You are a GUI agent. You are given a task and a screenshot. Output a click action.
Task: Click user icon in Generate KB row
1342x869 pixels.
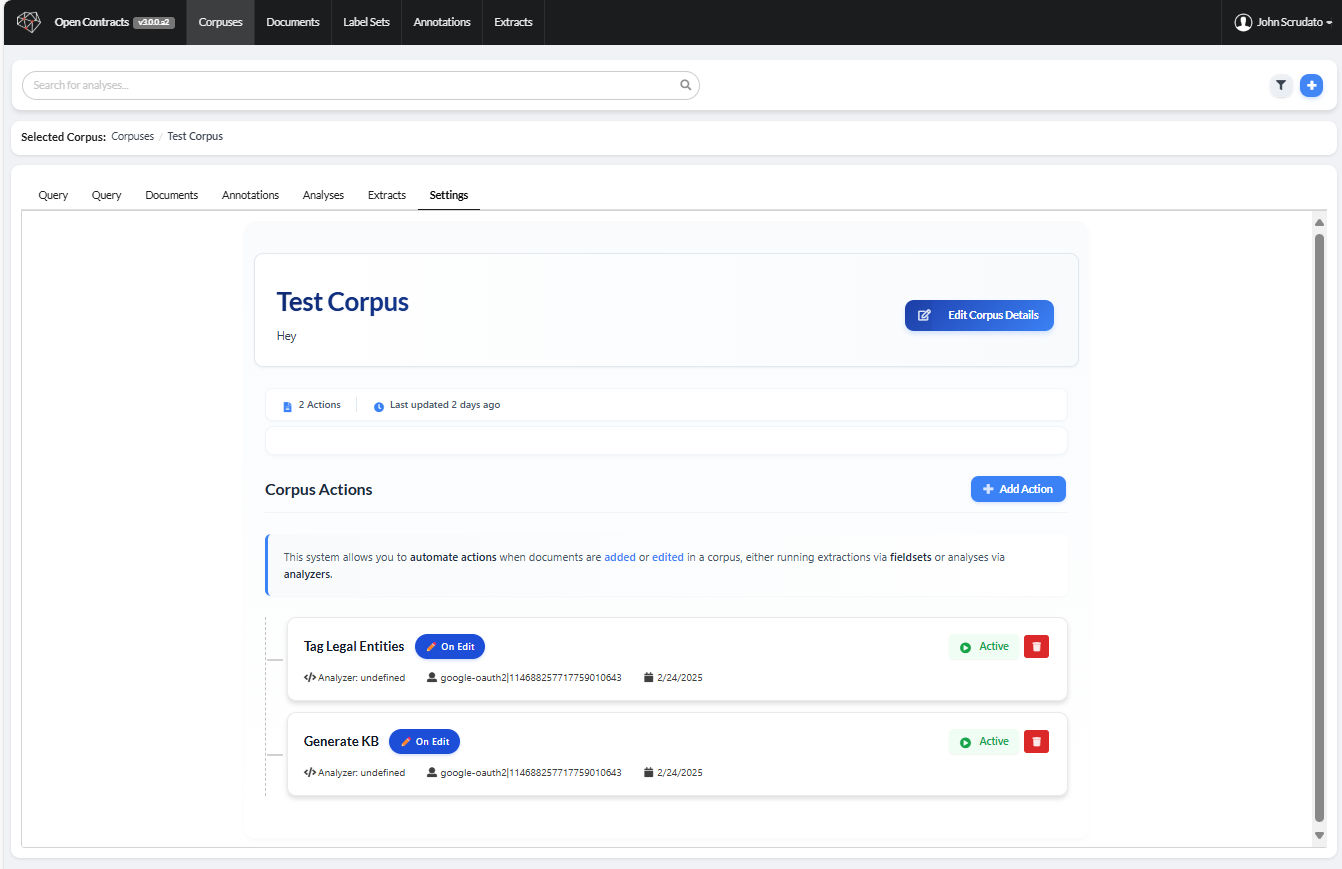click(432, 772)
